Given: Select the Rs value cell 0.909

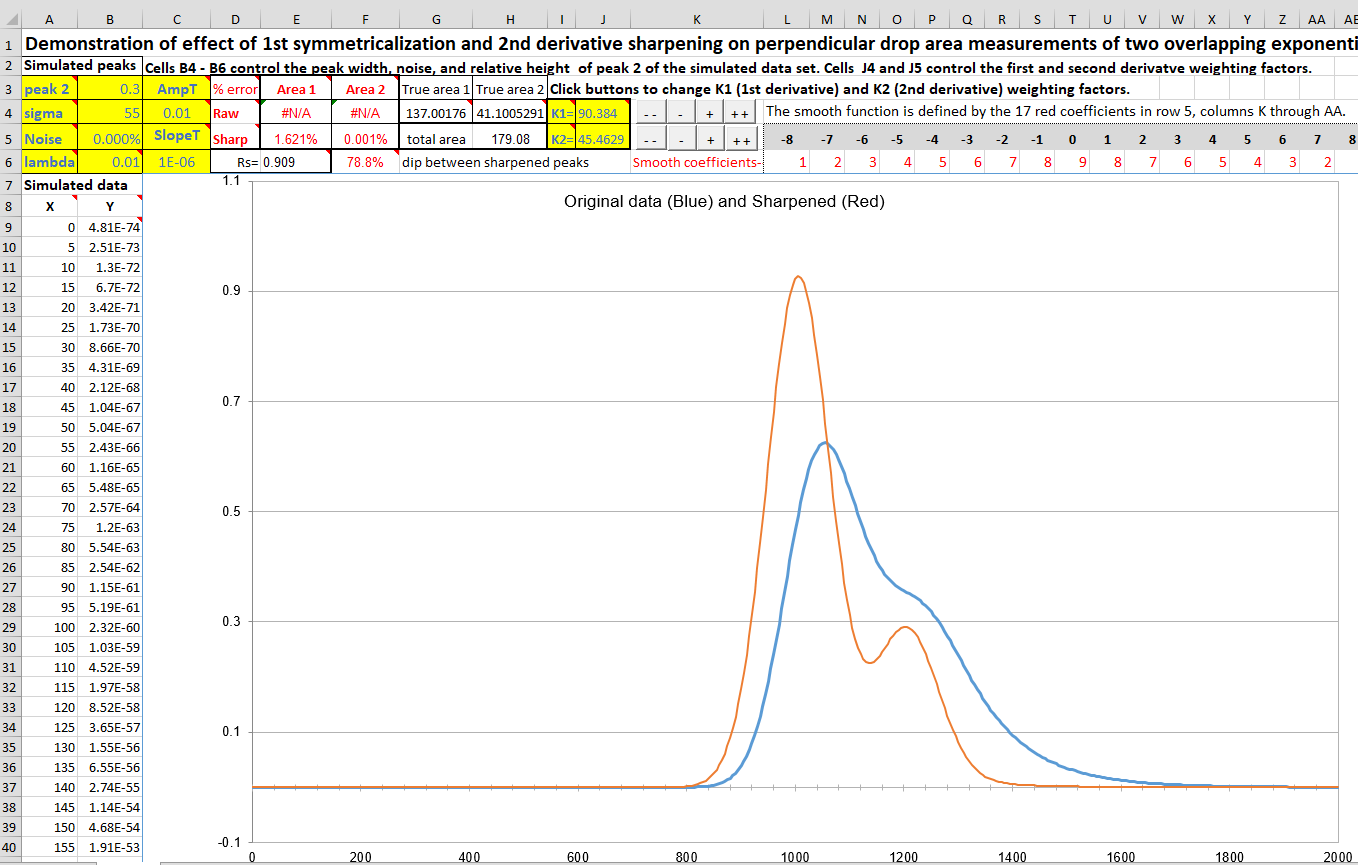Looking at the screenshot, I should (x=294, y=161).
